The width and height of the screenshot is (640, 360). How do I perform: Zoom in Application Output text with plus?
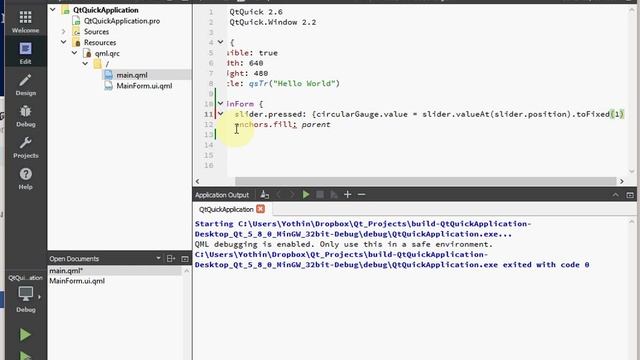(x=348, y=195)
